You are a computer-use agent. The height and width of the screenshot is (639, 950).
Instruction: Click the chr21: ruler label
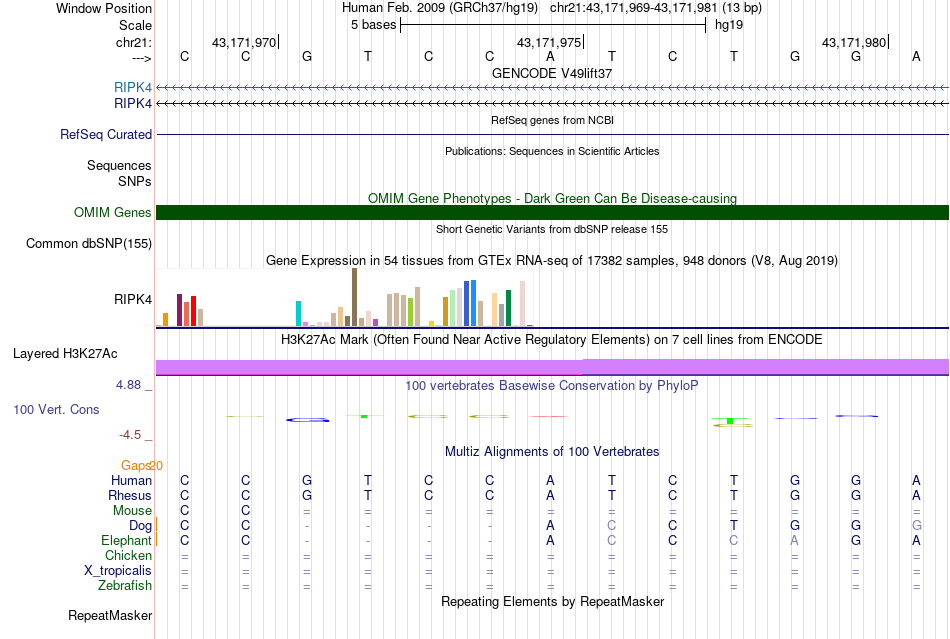[x=134, y=42]
